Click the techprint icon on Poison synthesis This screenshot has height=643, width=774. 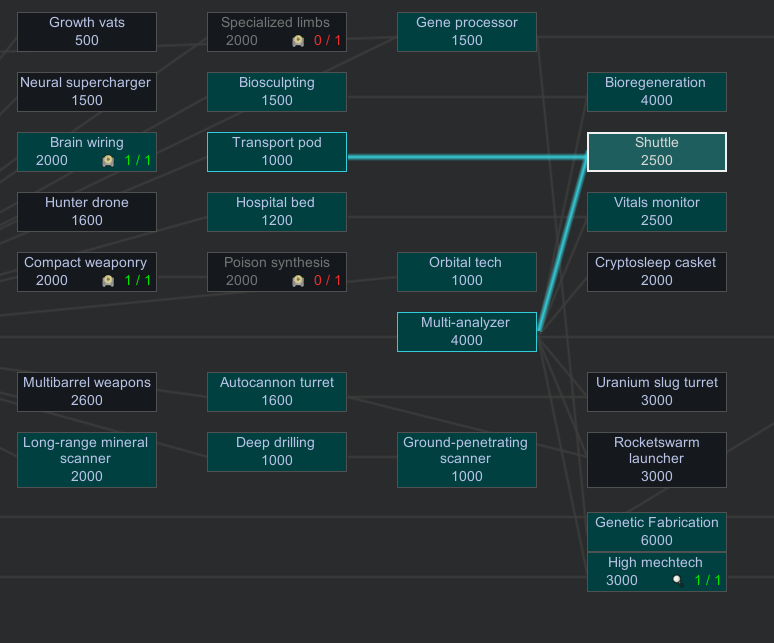click(298, 281)
